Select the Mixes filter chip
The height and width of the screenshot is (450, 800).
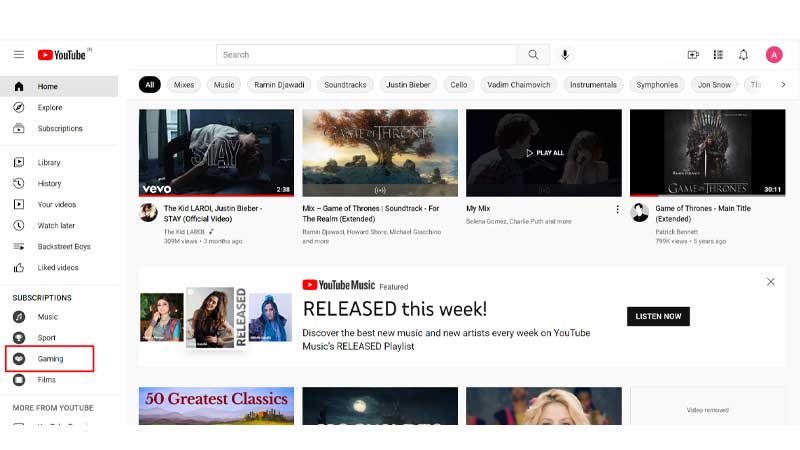(184, 85)
